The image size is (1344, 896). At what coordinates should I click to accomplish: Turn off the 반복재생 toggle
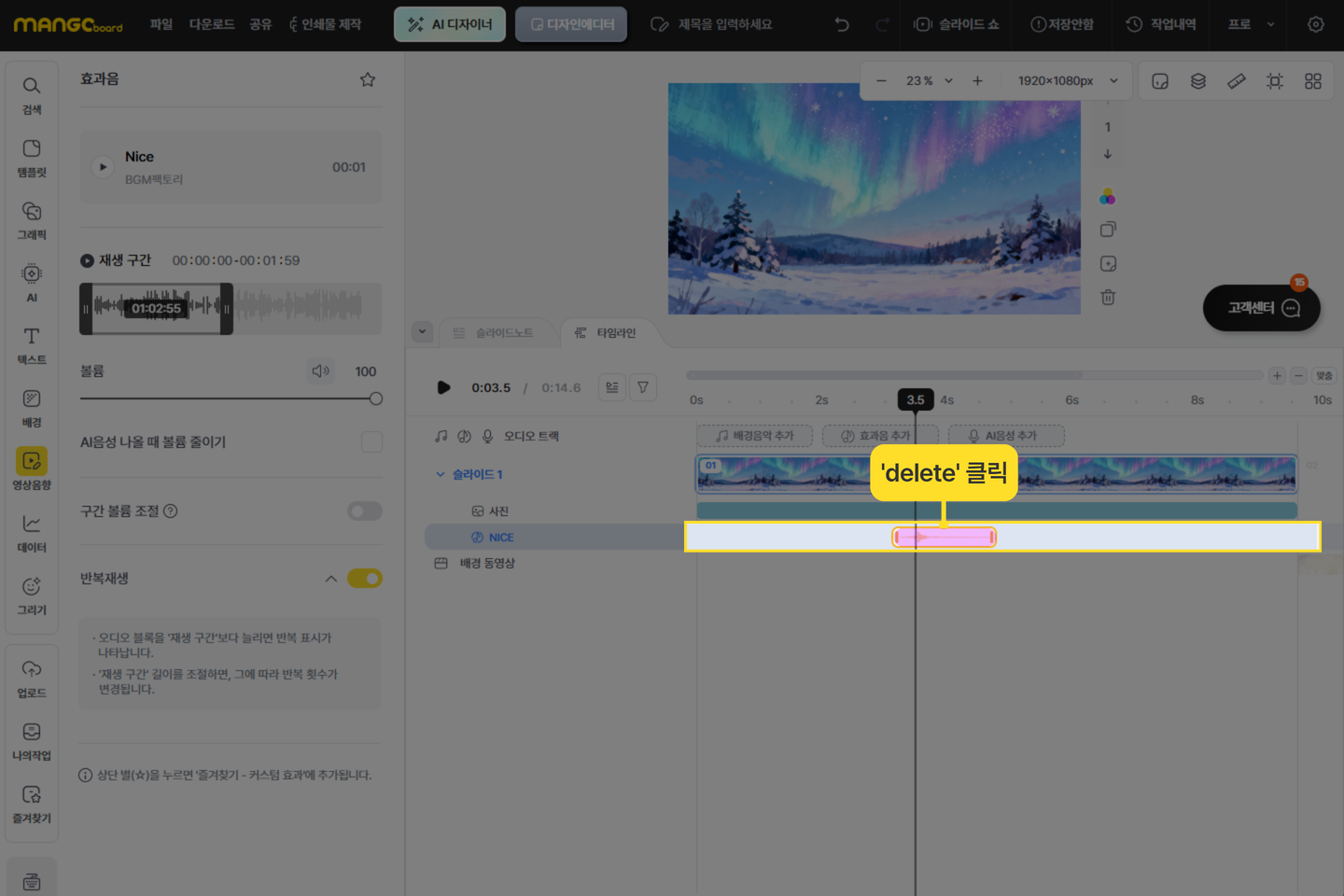pyautogui.click(x=365, y=579)
